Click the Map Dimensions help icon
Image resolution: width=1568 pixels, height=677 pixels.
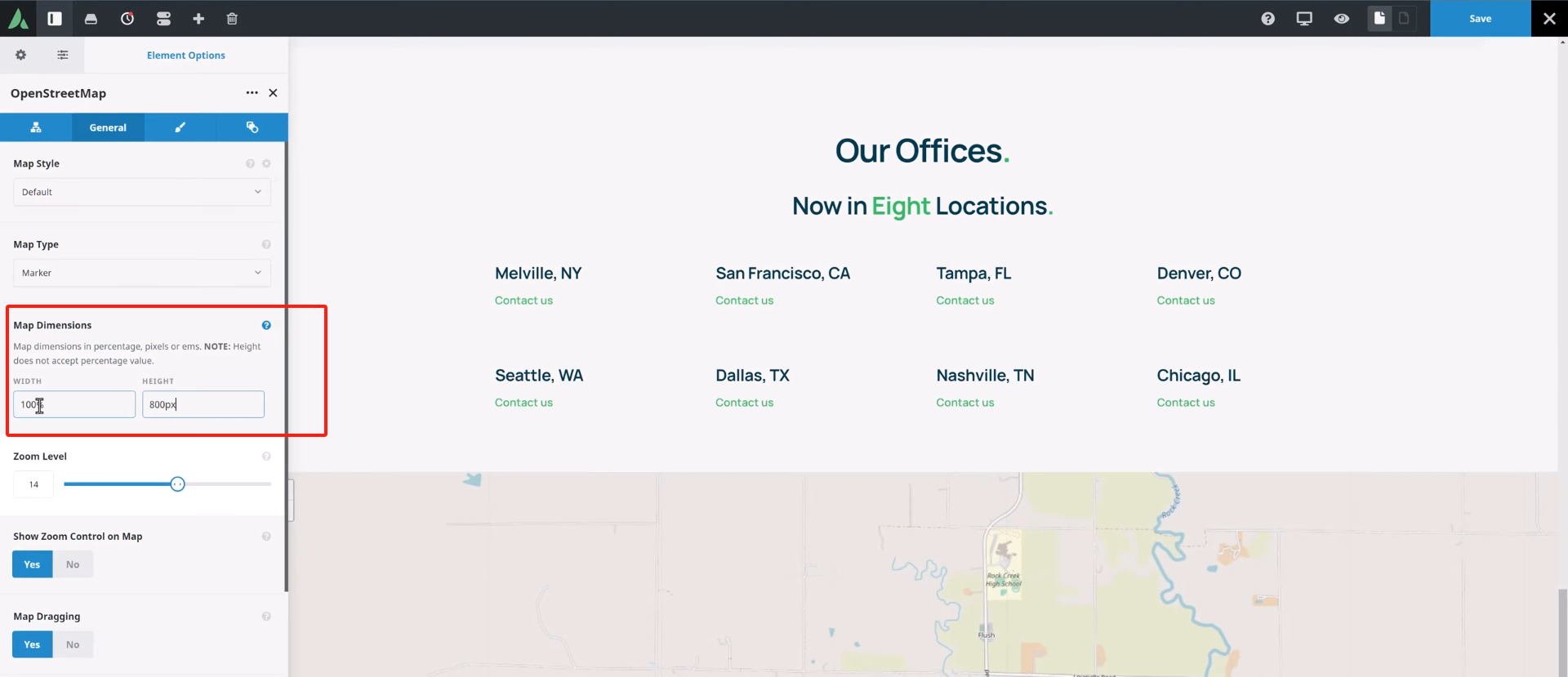(266, 325)
